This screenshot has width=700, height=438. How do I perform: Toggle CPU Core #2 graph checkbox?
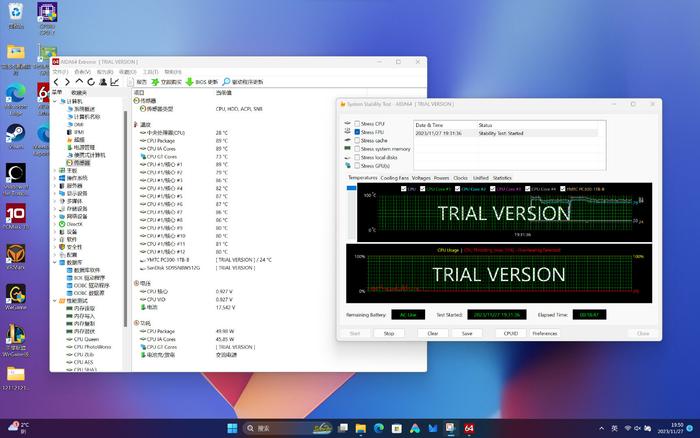tap(458, 189)
